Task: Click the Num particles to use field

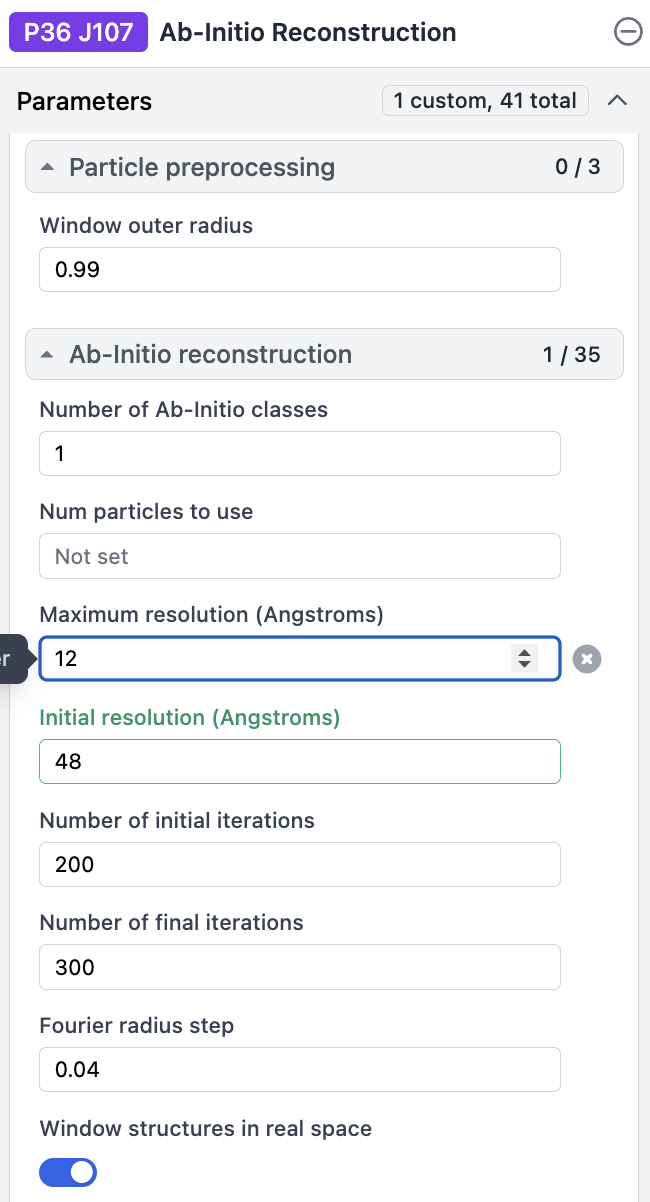Action: pyautogui.click(x=300, y=556)
